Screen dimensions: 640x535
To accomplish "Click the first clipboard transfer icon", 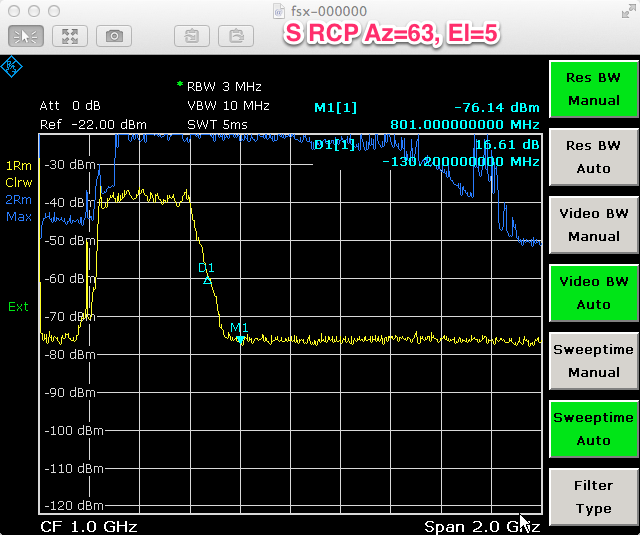I will point(190,36).
